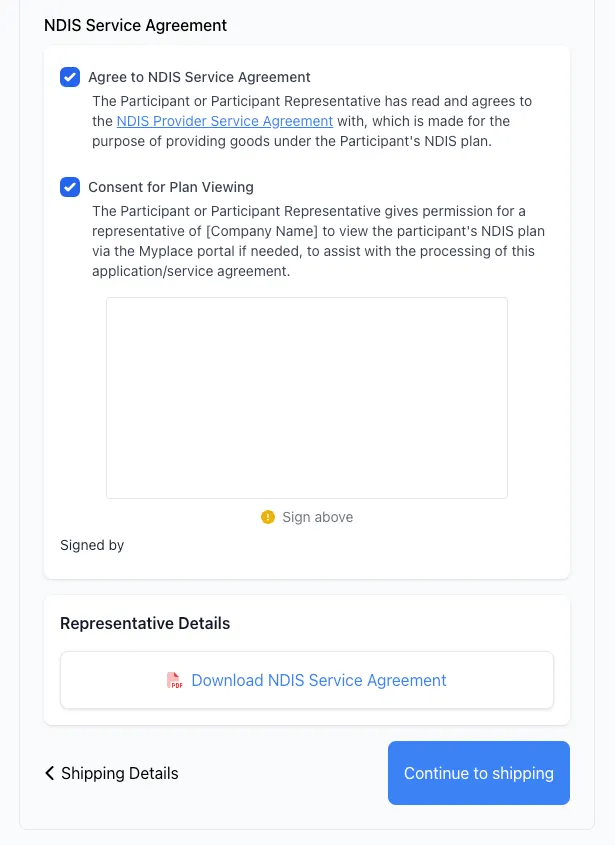
Task: Click inside the blank signature box
Action: point(307,398)
